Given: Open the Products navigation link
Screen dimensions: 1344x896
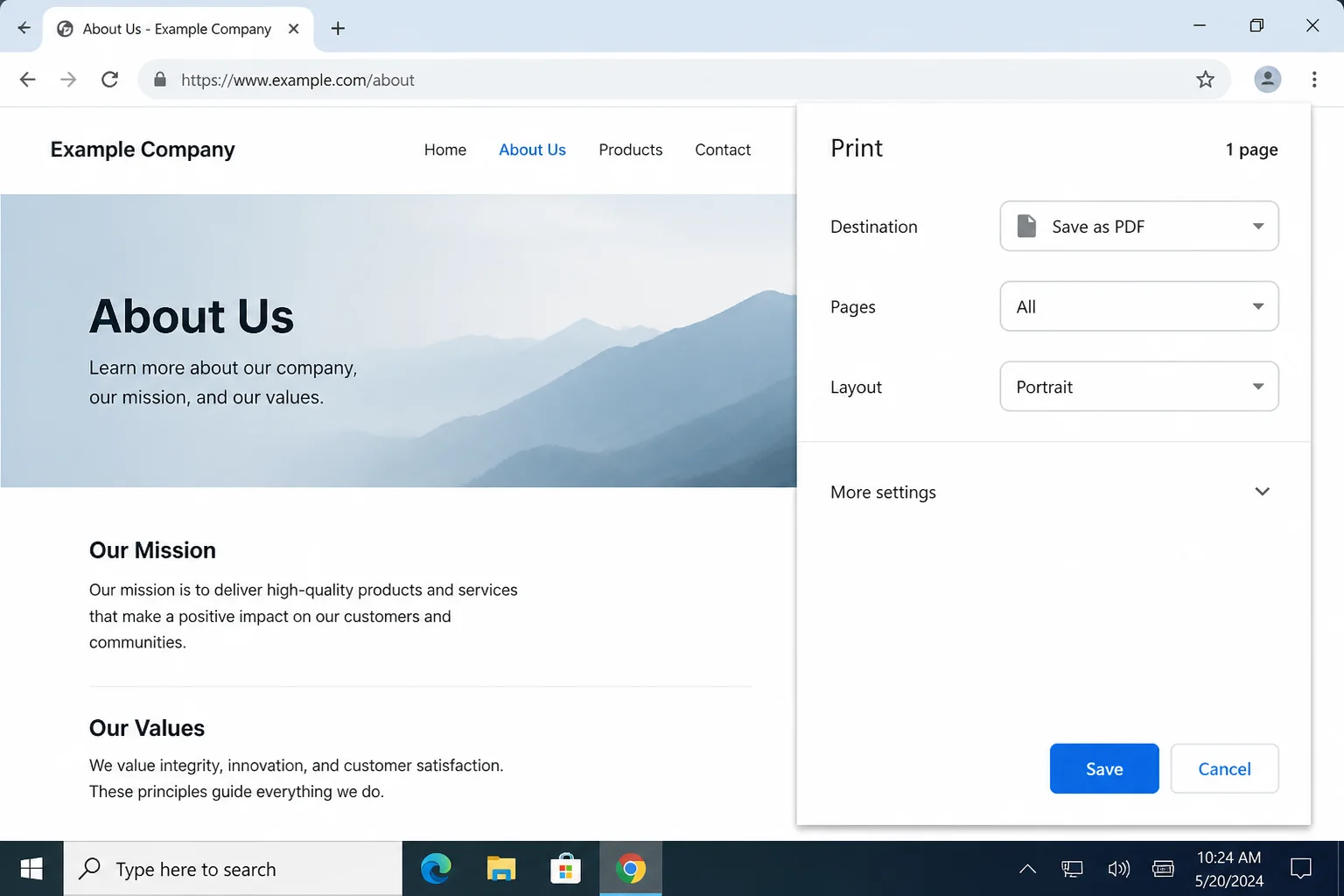Looking at the screenshot, I should click(x=630, y=150).
